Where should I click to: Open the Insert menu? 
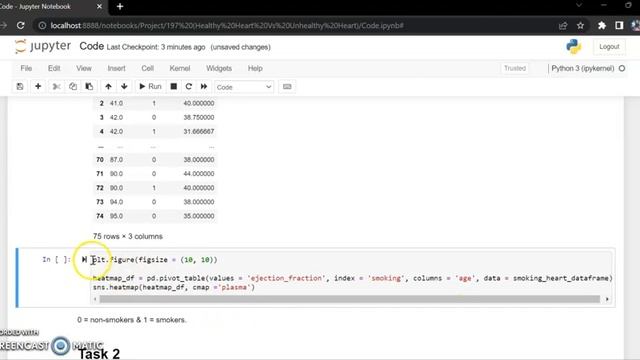(116, 68)
